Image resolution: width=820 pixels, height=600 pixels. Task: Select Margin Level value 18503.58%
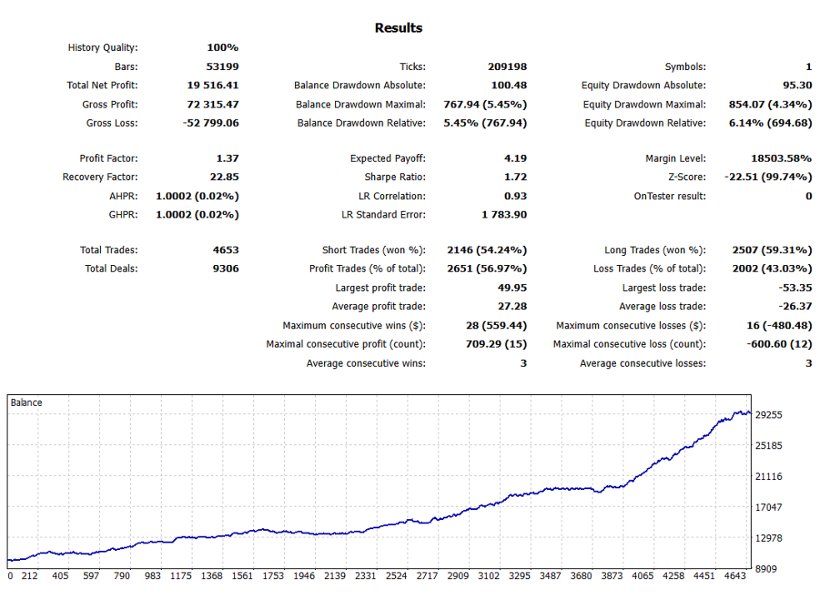(781, 158)
